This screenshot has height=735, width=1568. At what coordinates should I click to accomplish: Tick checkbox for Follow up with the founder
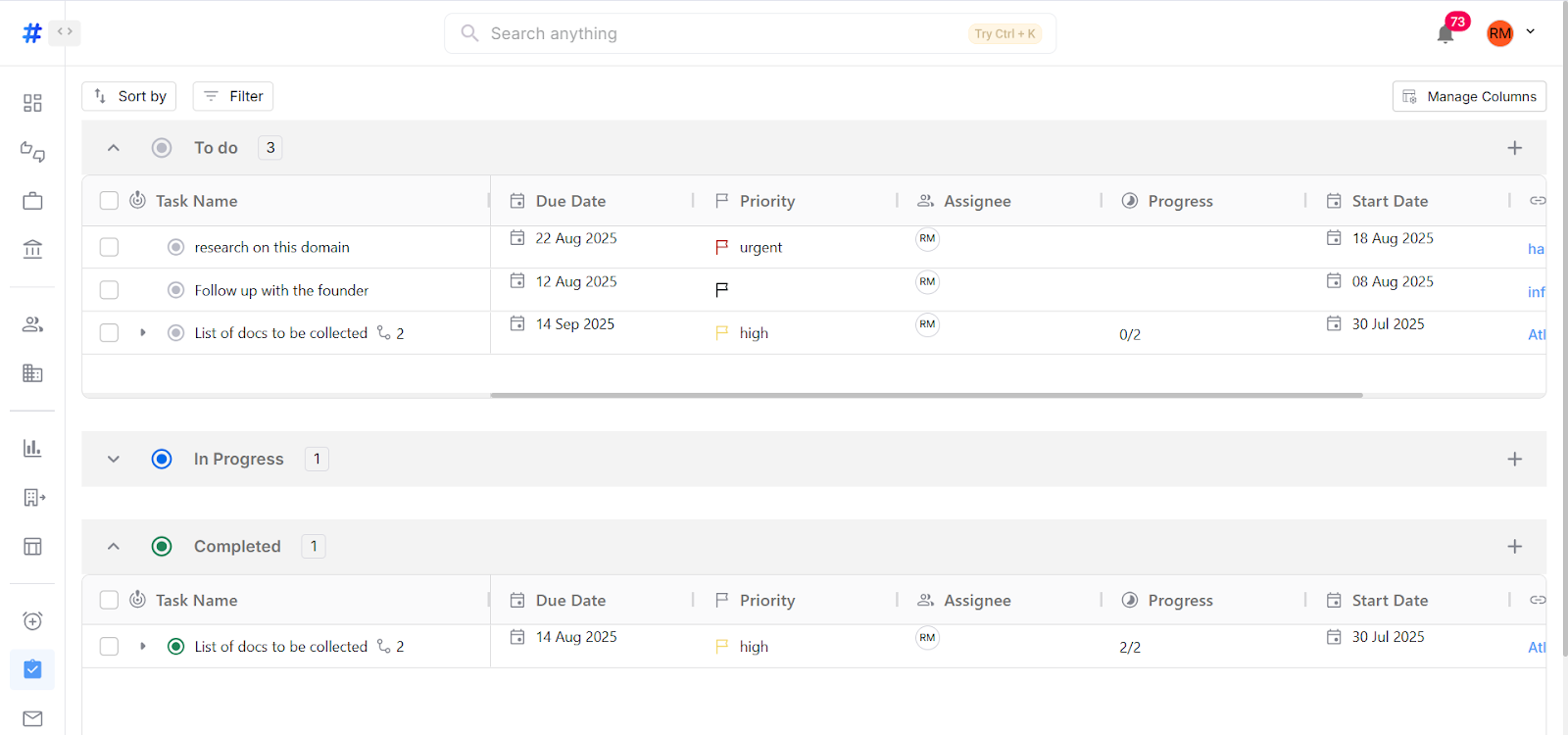[x=109, y=290]
